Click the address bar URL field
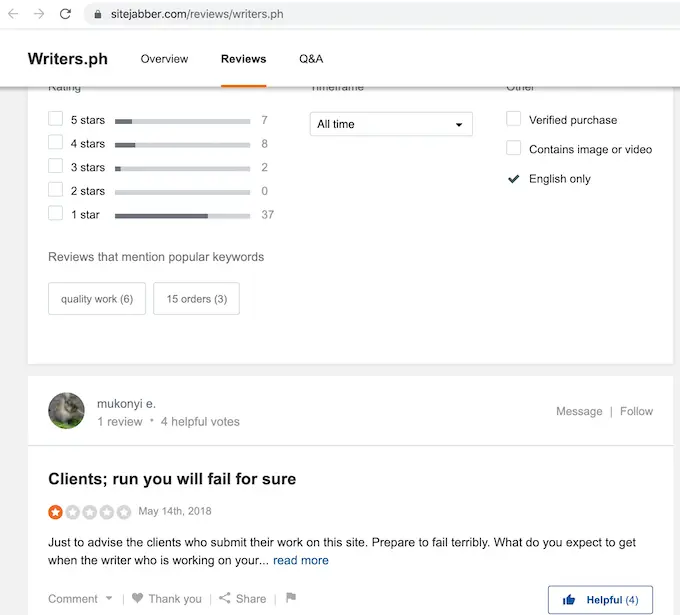The width and height of the screenshot is (680, 615). click(x=382, y=14)
